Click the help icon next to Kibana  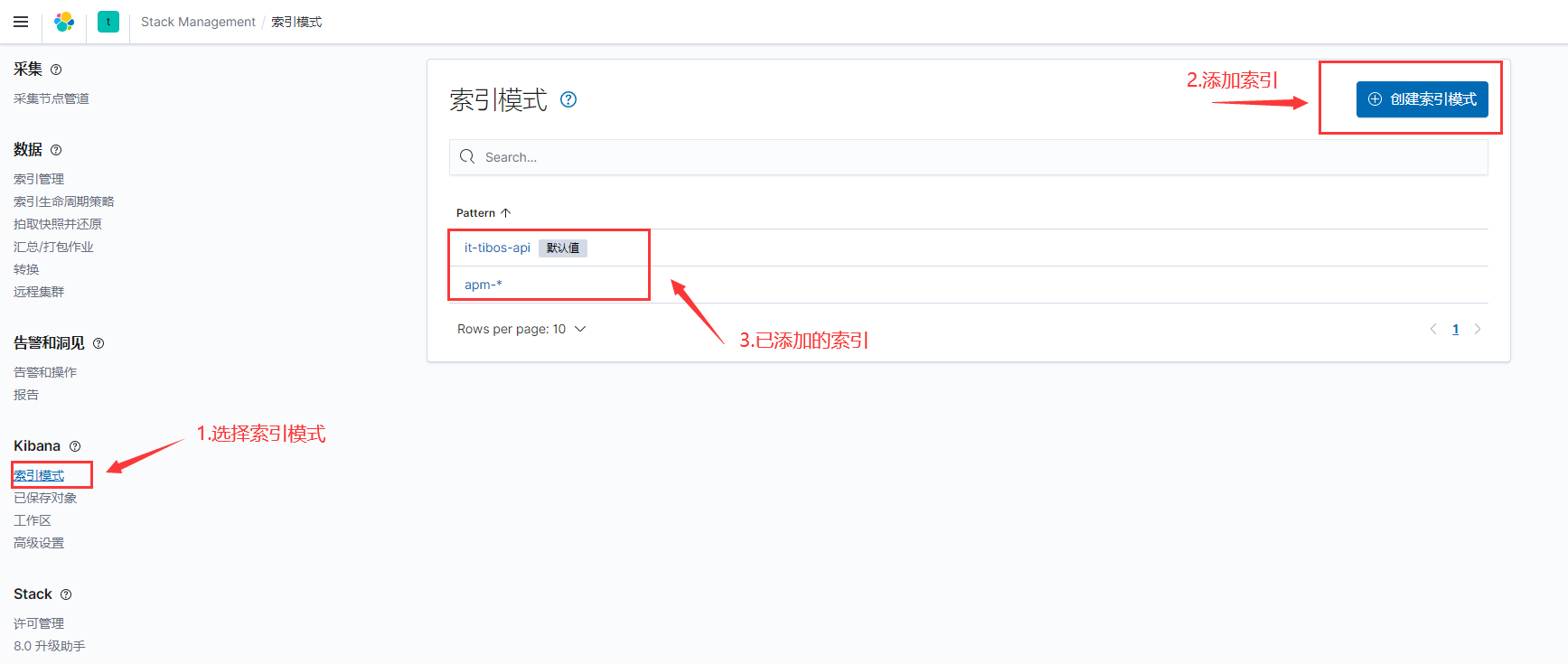pos(75,446)
